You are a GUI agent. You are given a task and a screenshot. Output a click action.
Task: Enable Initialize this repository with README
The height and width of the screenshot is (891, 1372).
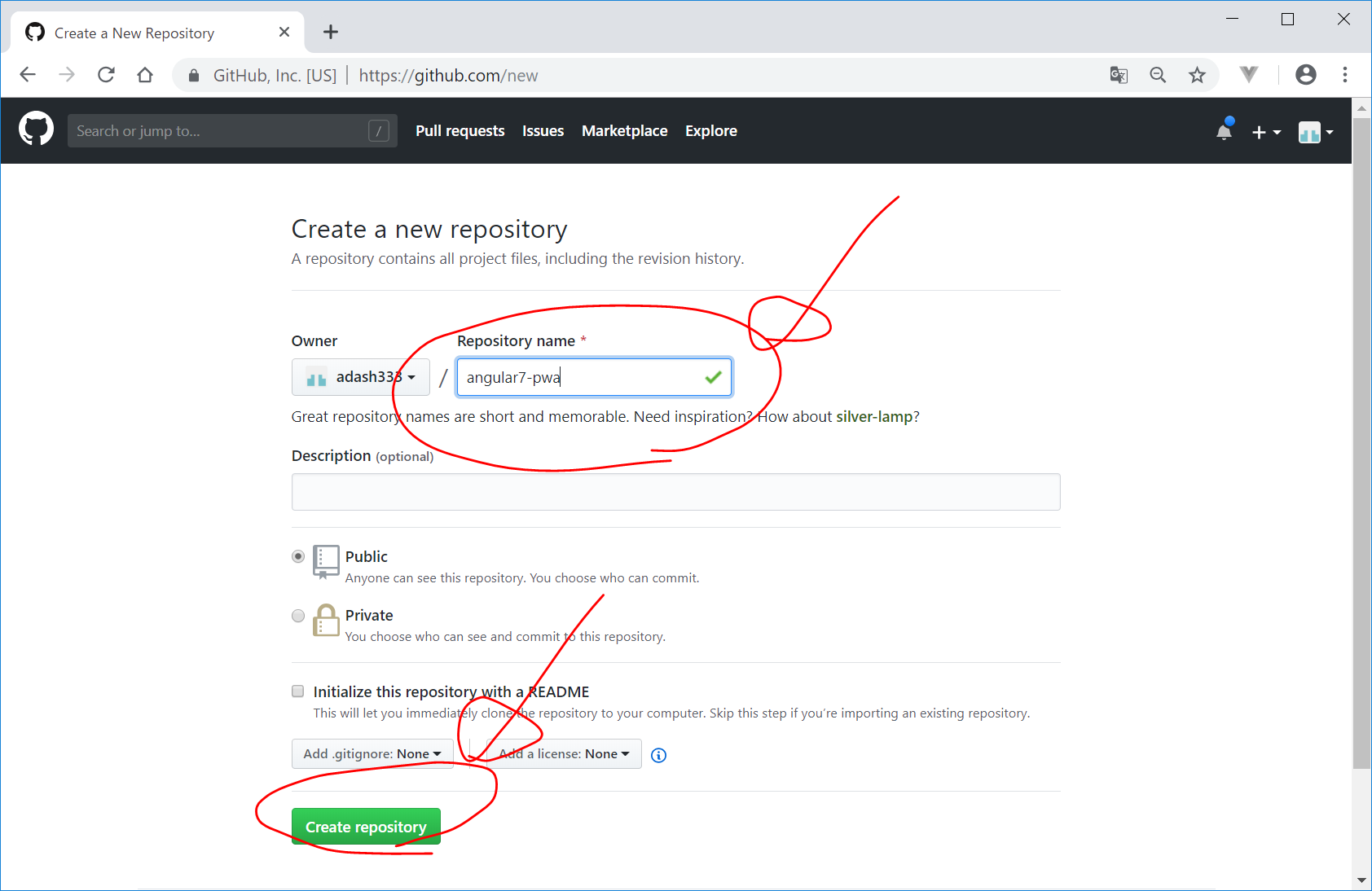coord(298,691)
